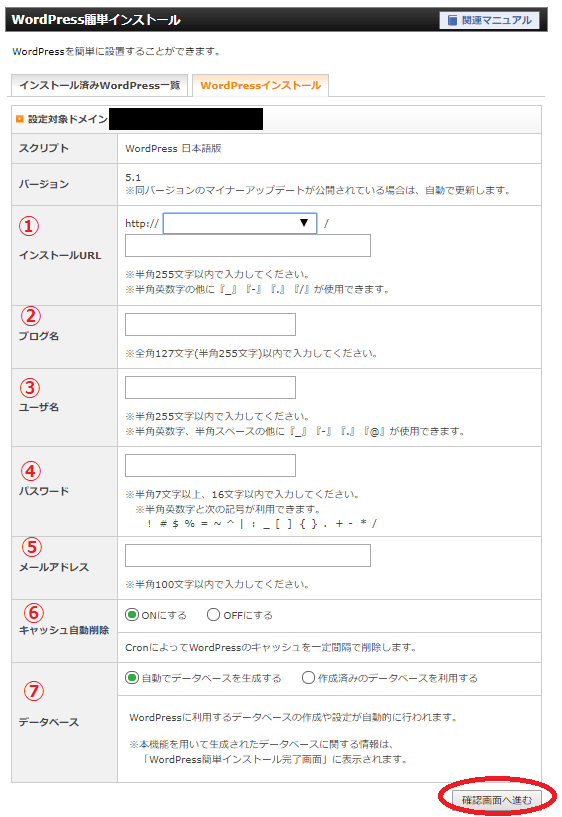Select OFFにする for cache auto-delete
The height and width of the screenshot is (817, 562).
point(213,615)
